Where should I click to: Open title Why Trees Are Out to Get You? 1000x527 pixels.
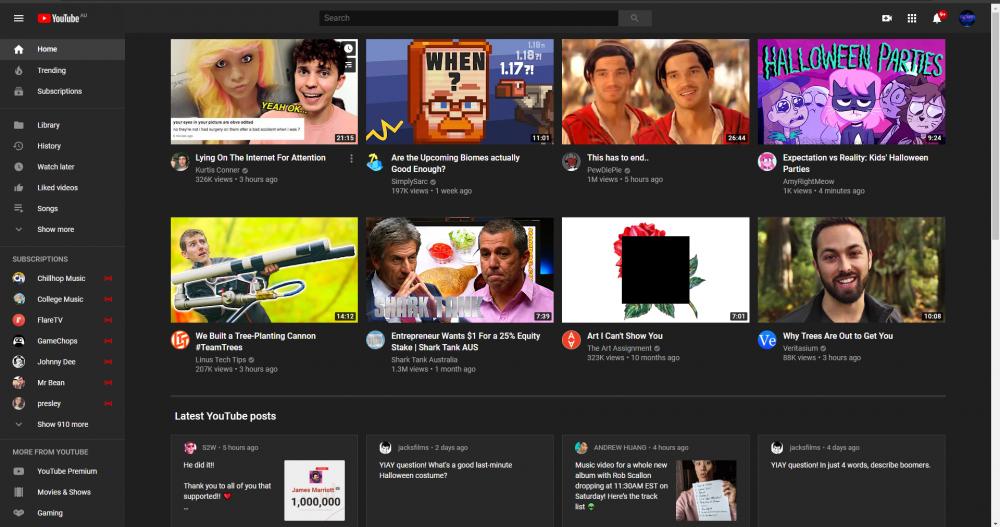pos(838,336)
